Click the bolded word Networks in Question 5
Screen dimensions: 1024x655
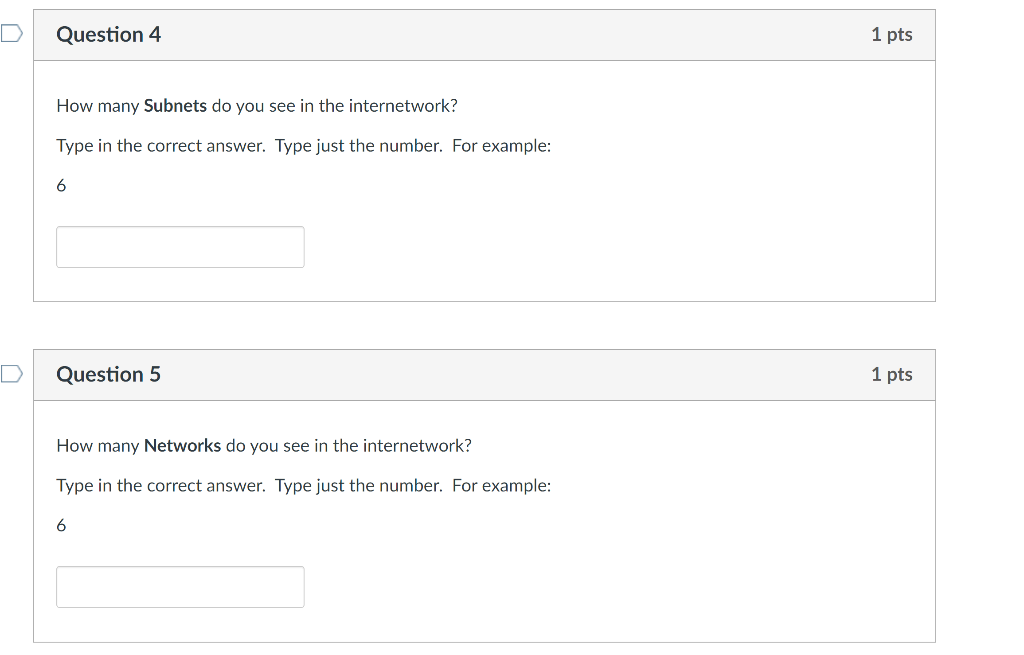pos(183,445)
